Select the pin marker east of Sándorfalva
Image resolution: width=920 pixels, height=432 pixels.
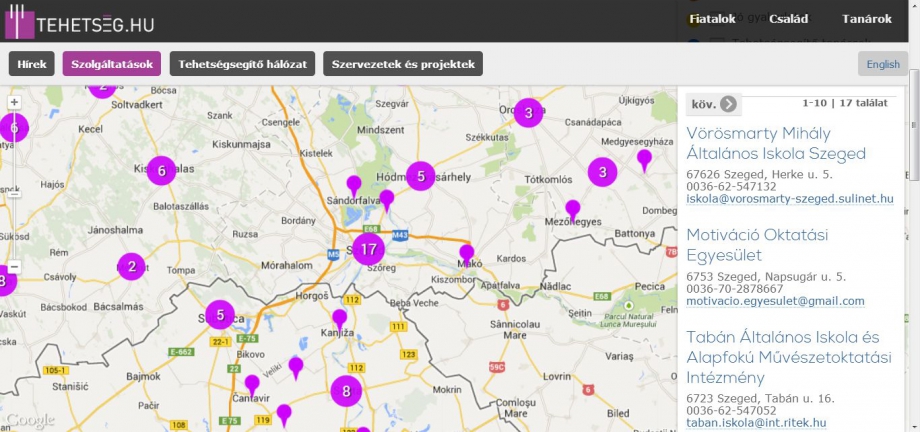(x=387, y=200)
